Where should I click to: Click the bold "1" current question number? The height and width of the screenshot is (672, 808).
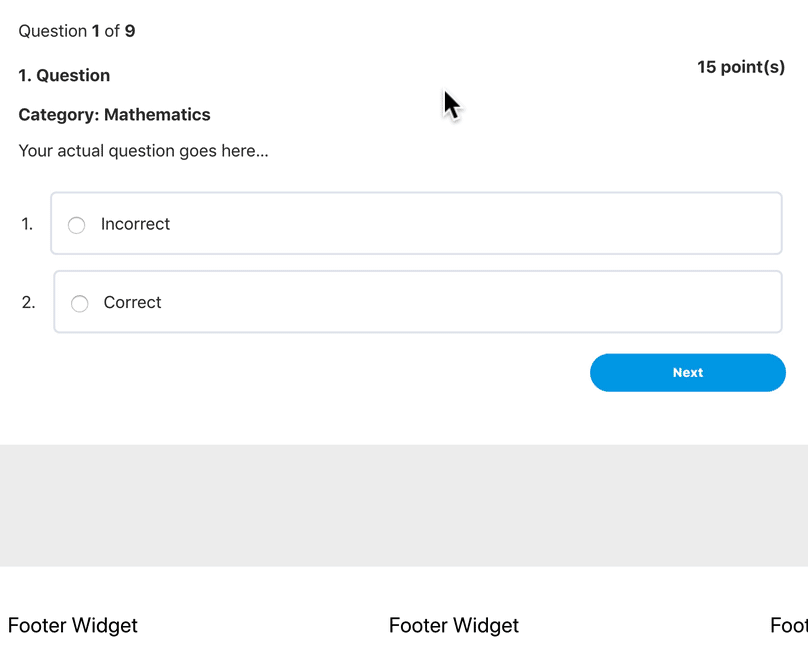96,31
